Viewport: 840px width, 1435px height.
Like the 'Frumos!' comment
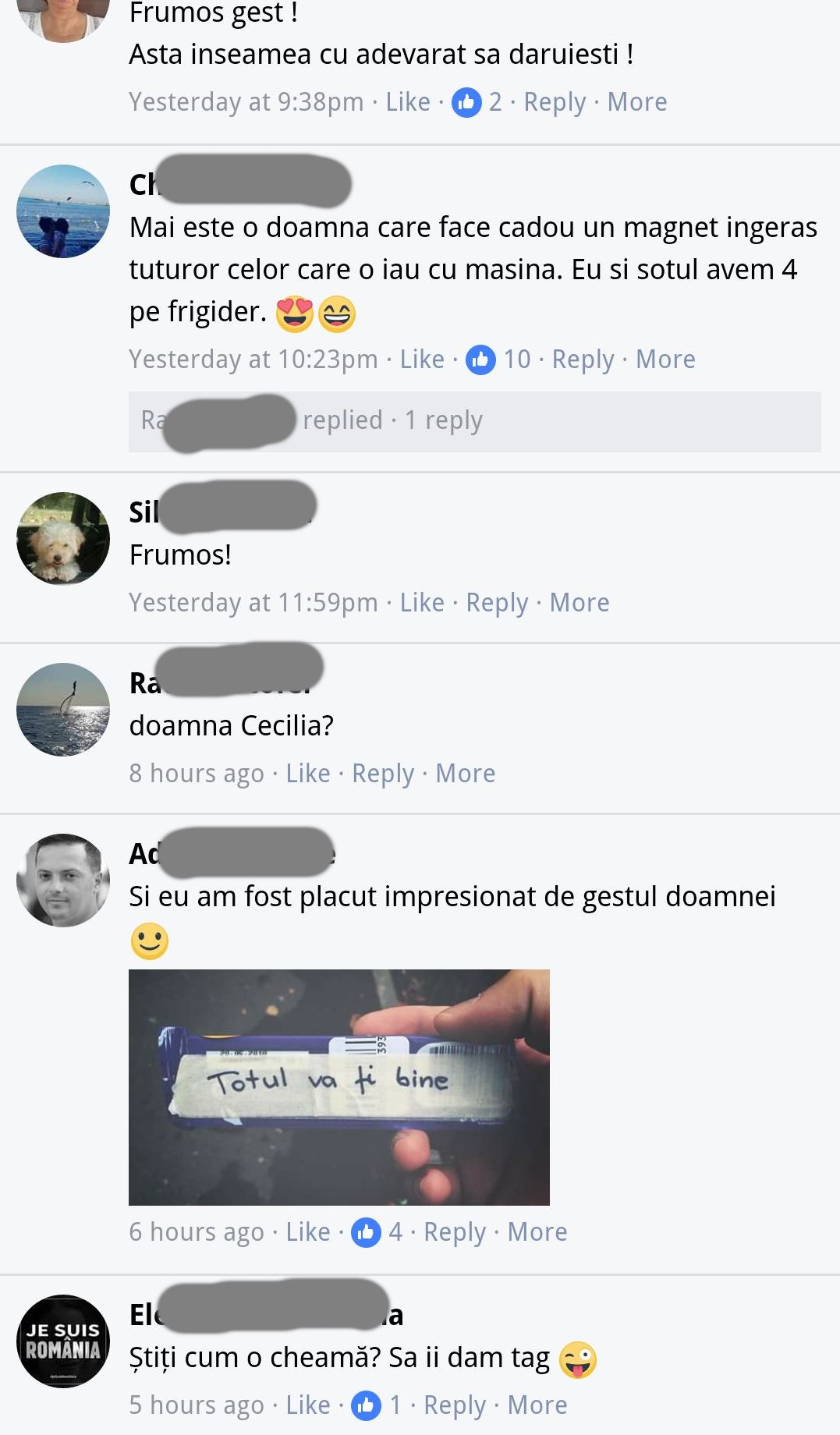point(422,603)
